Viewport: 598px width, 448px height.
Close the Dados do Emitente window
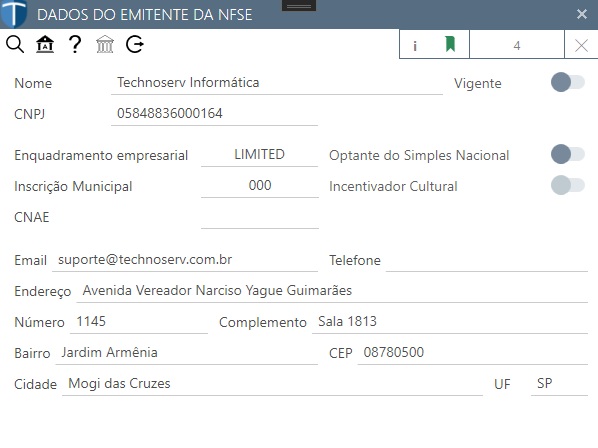pyautogui.click(x=582, y=14)
